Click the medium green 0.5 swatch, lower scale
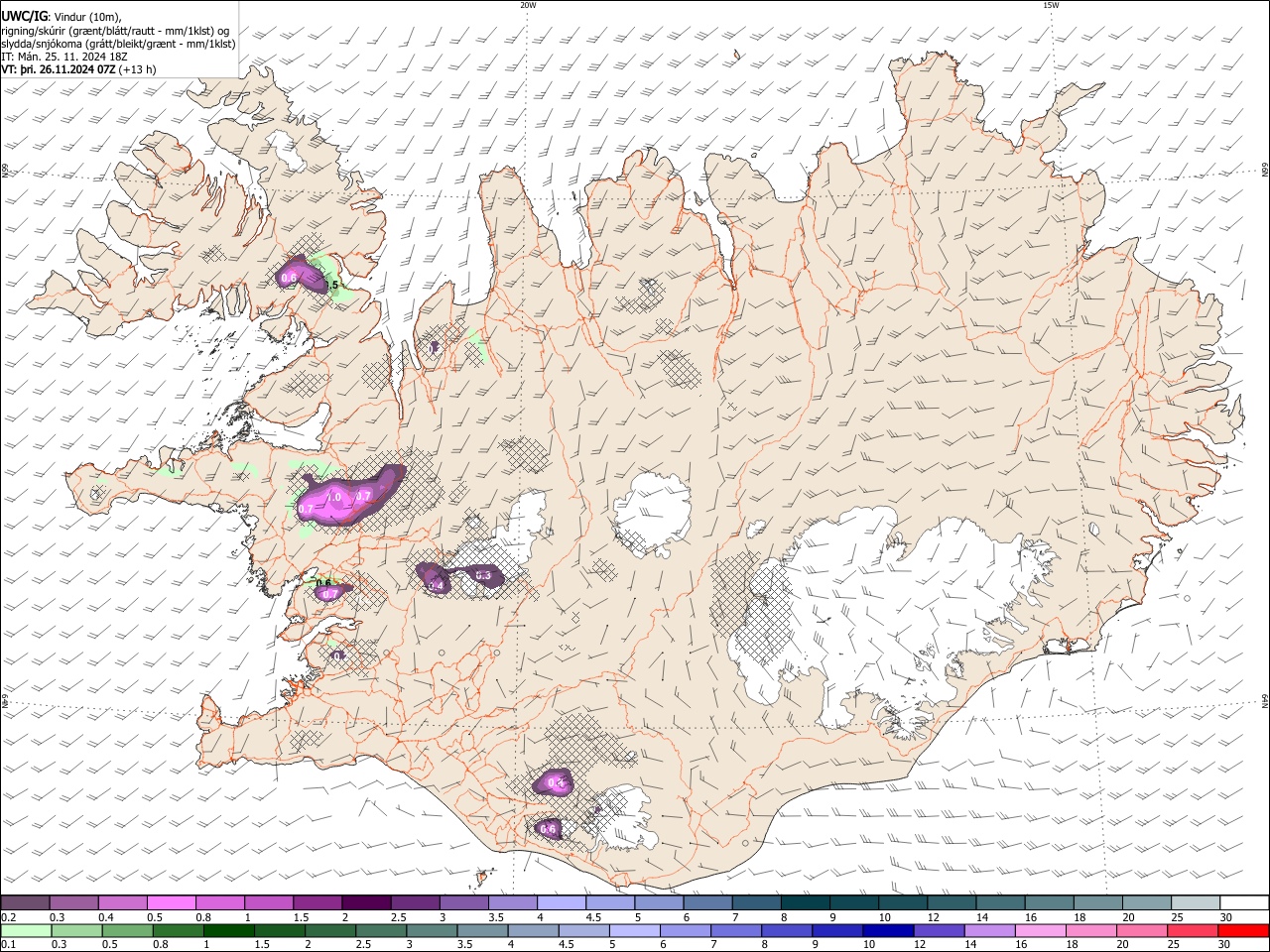 127,930
